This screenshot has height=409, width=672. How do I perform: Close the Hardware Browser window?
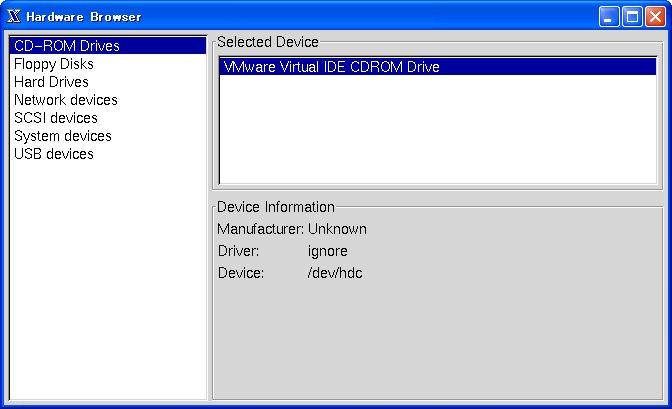655,17
